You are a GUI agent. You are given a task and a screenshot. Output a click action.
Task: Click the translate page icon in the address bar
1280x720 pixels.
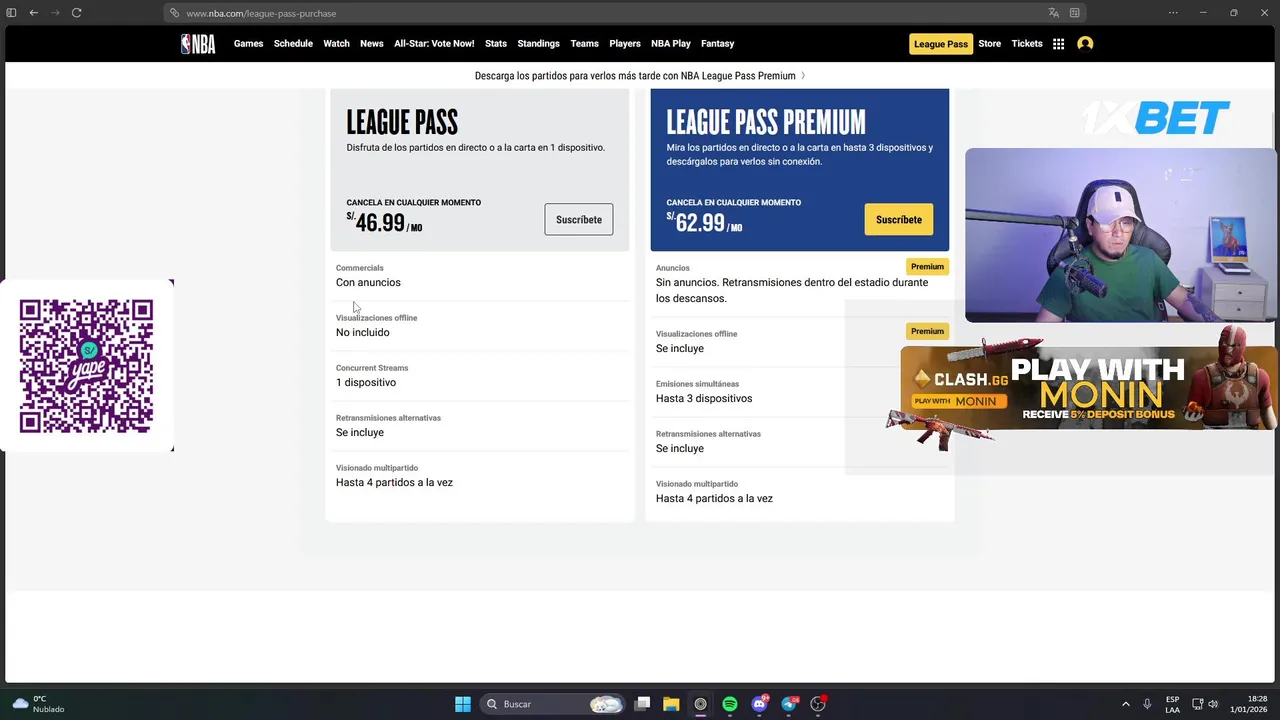(1053, 13)
